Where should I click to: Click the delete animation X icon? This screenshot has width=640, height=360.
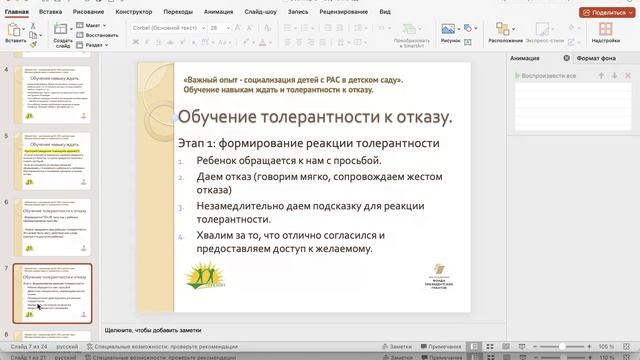pos(628,76)
